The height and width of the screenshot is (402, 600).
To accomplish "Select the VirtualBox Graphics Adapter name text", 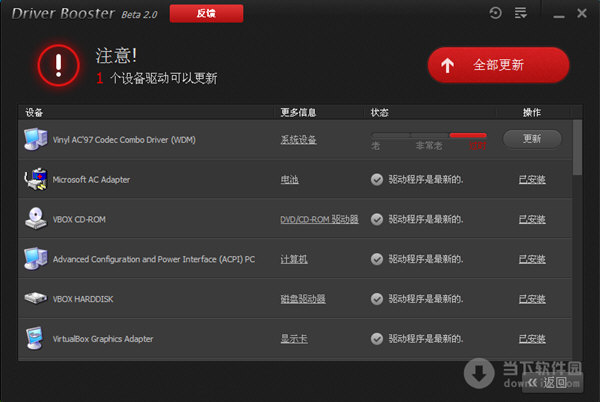I will click(103, 339).
